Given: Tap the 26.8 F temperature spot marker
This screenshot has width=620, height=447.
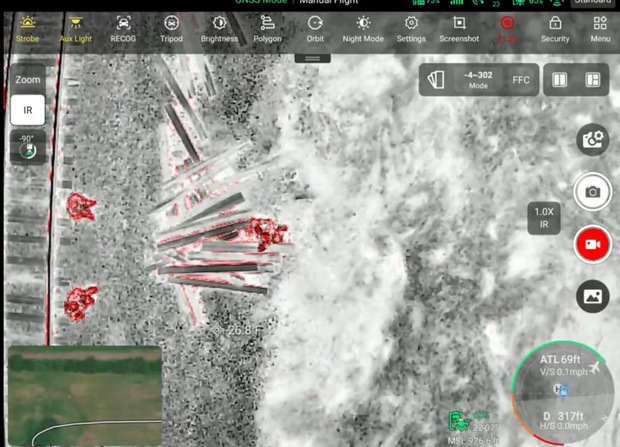Looking at the screenshot, I should (x=236, y=330).
